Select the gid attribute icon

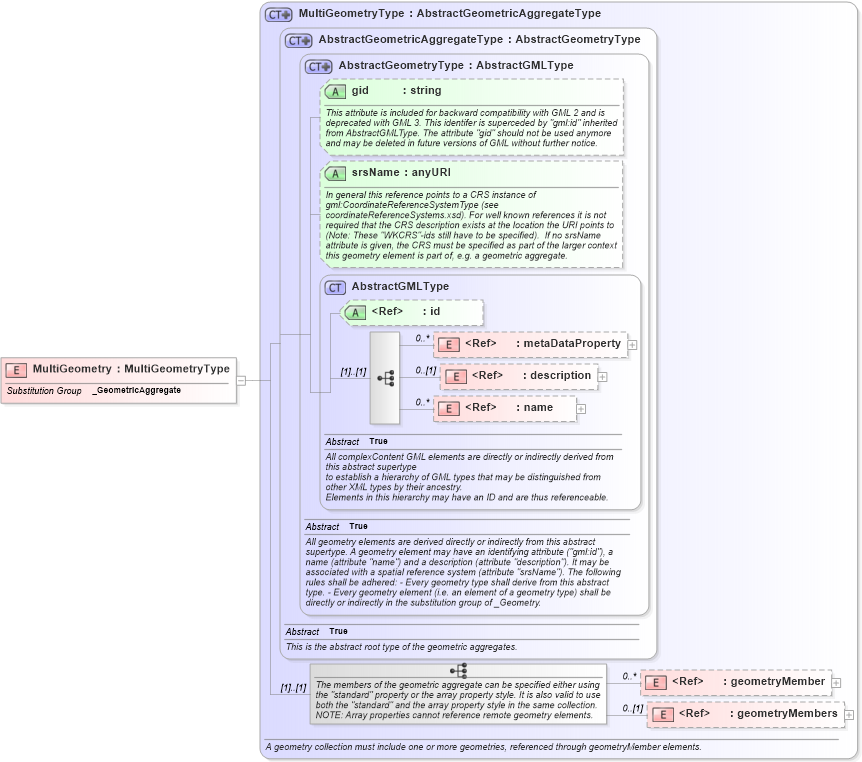(334, 90)
